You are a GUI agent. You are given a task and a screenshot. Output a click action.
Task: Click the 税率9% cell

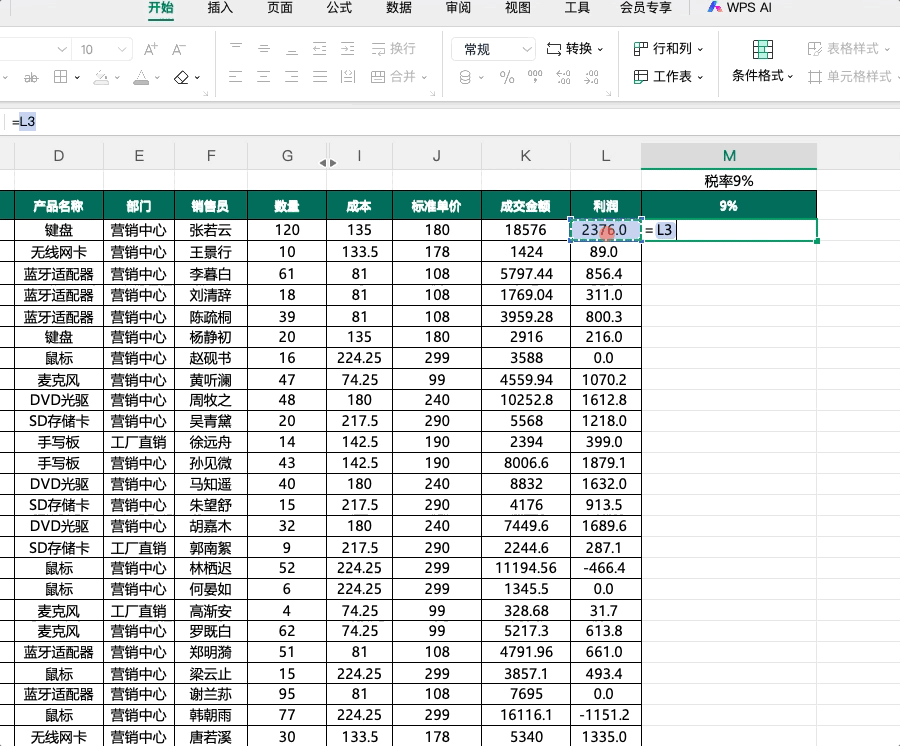[x=729, y=181]
